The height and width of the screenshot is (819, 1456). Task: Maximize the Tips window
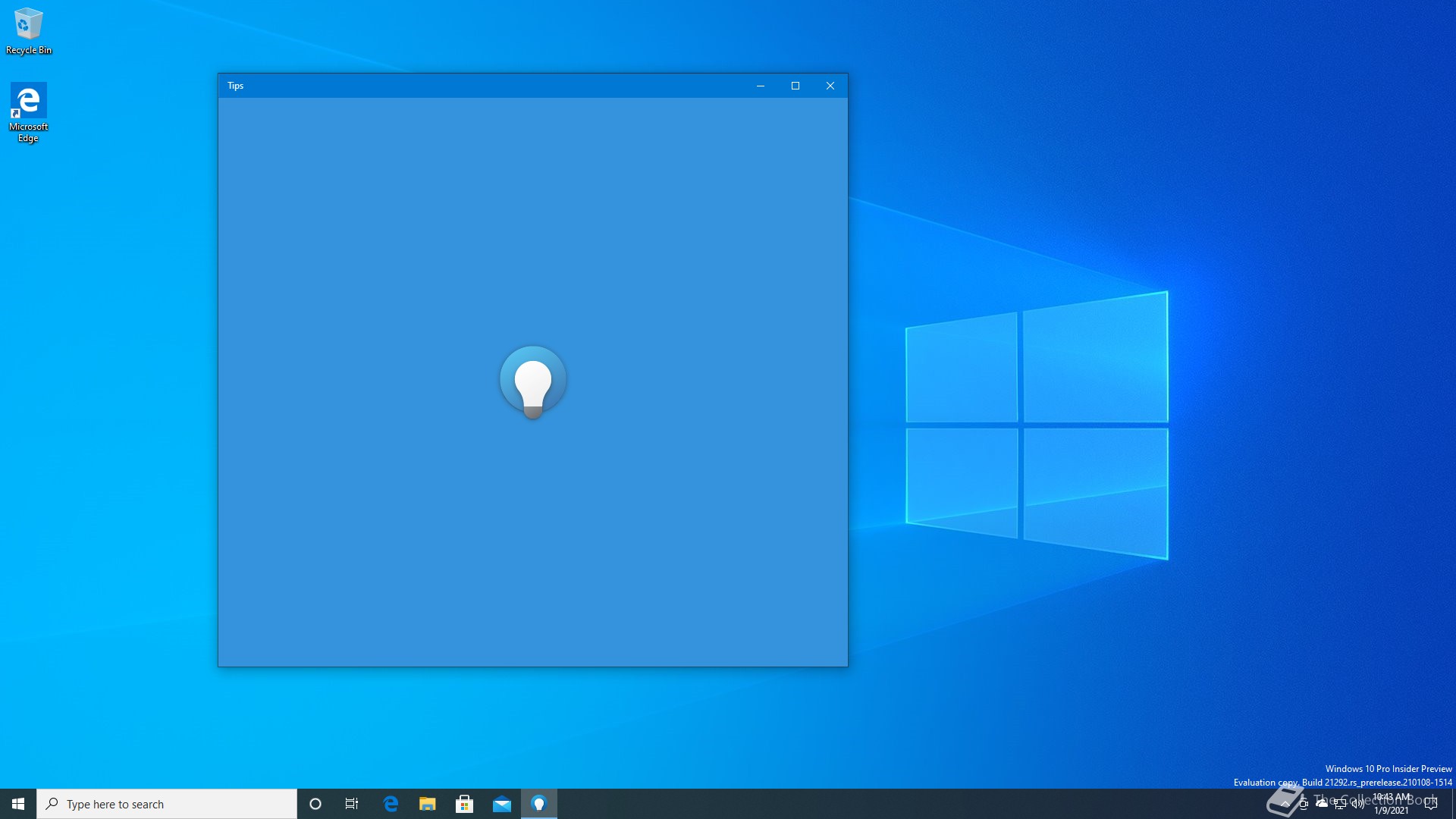coord(795,86)
